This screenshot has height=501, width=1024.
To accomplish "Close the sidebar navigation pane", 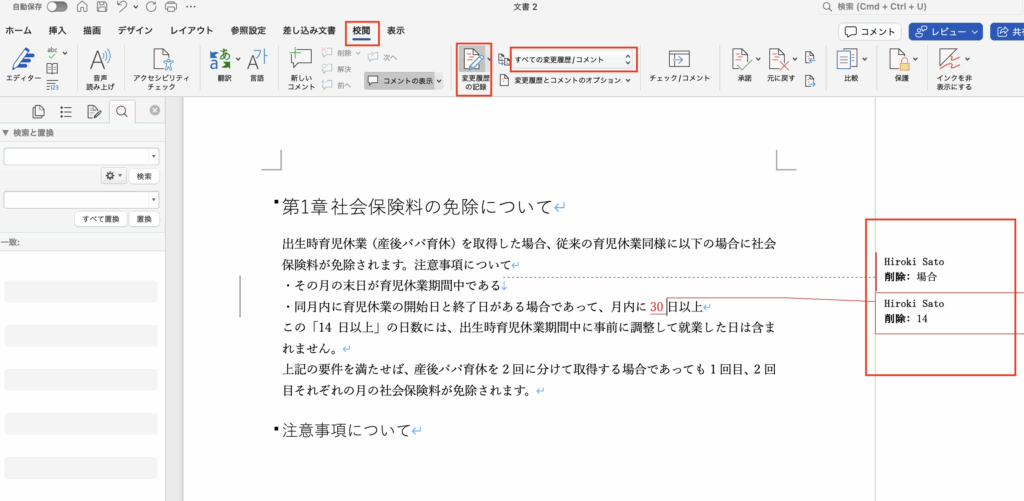I will click(x=155, y=111).
